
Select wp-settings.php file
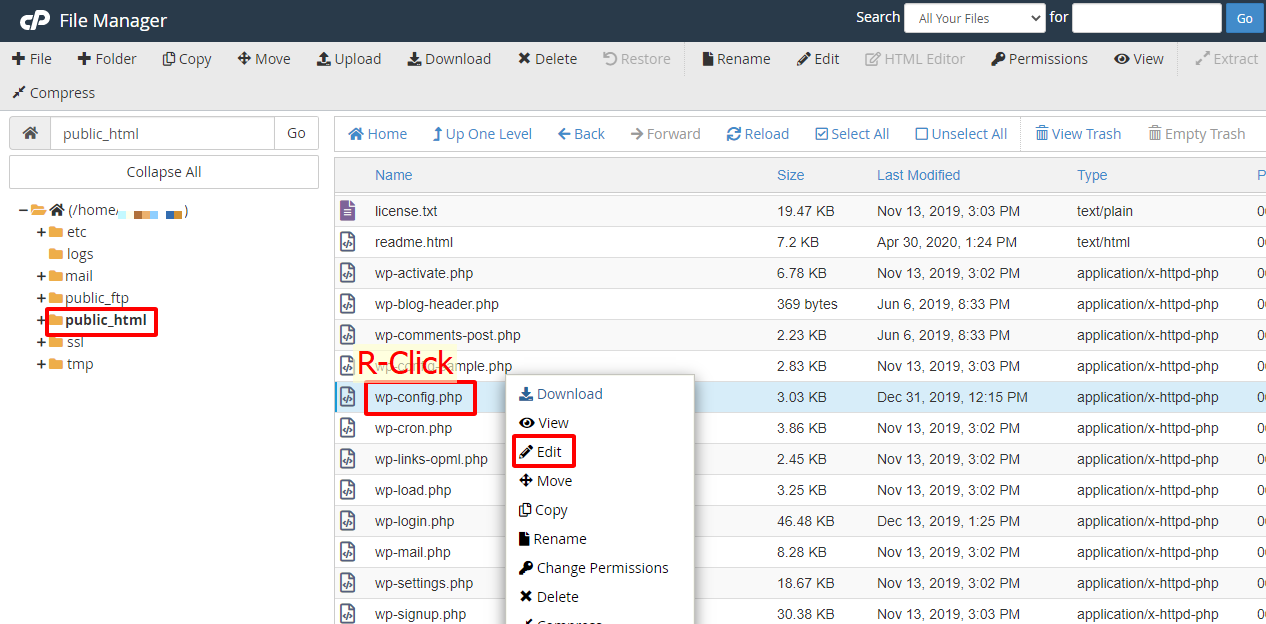coord(424,583)
